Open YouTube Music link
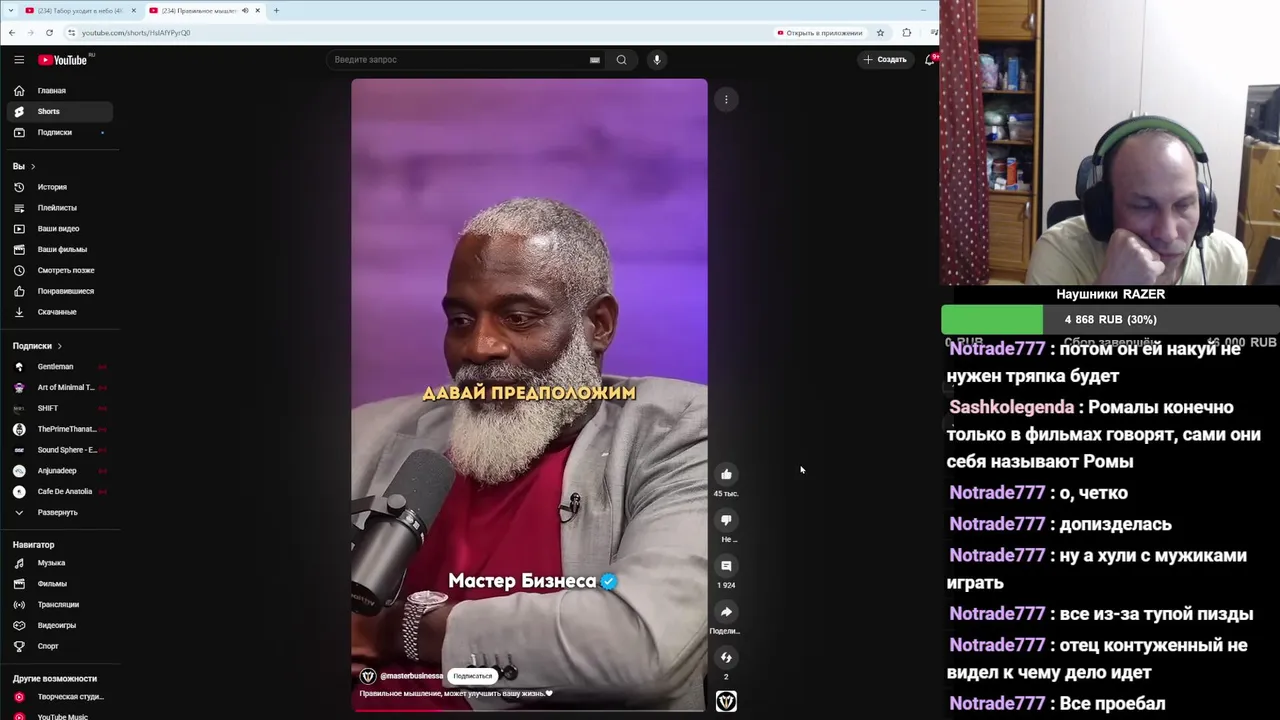Screen dimensions: 1280x720 60,716
